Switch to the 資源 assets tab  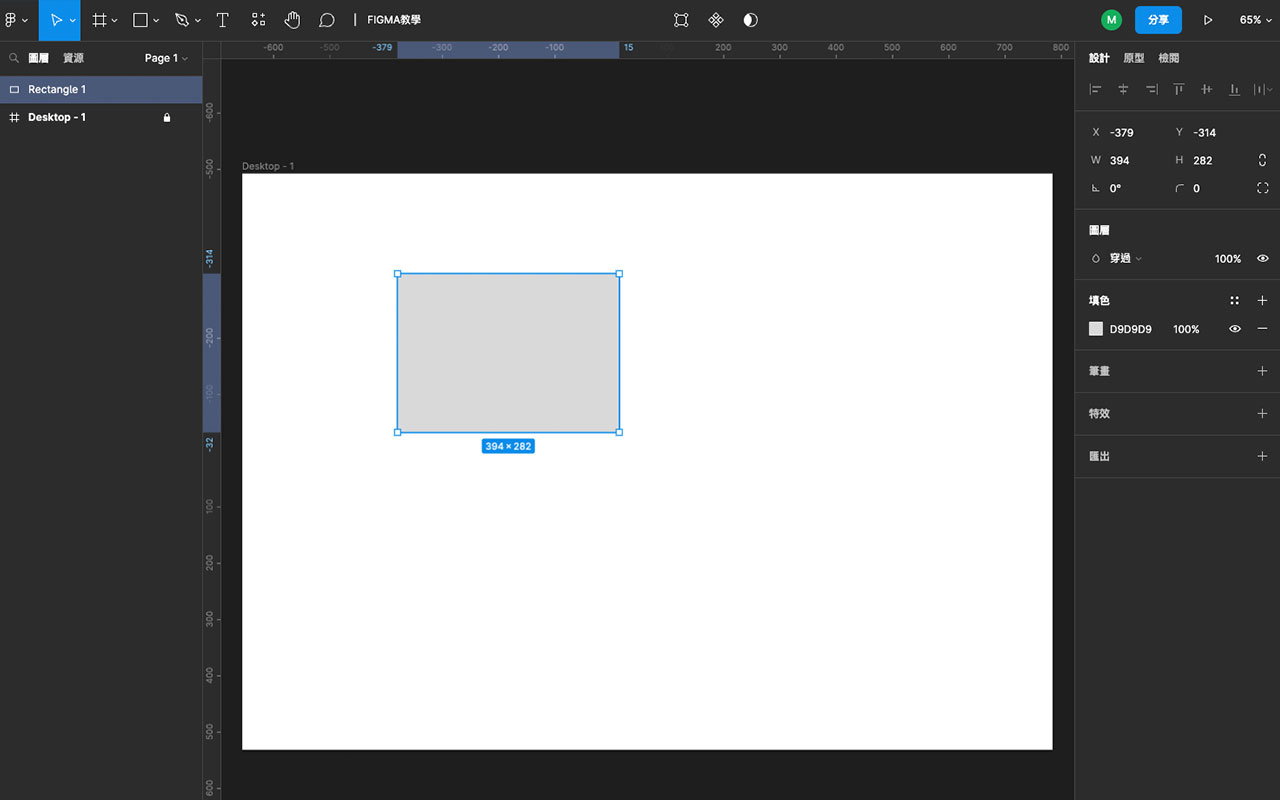click(x=73, y=58)
